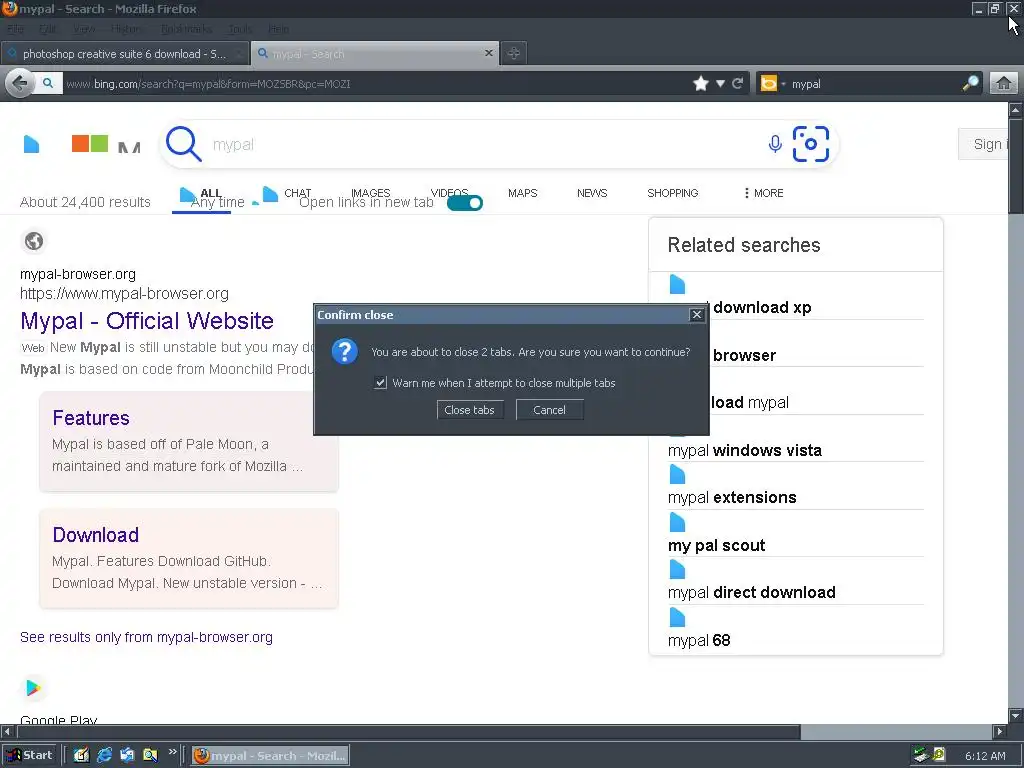Click mypal - Search taskbar button
The width and height of the screenshot is (1024, 768).
270,756
